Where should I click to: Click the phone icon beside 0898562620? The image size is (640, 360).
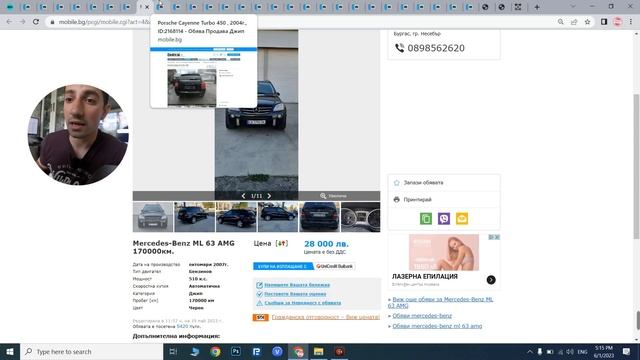(x=399, y=48)
